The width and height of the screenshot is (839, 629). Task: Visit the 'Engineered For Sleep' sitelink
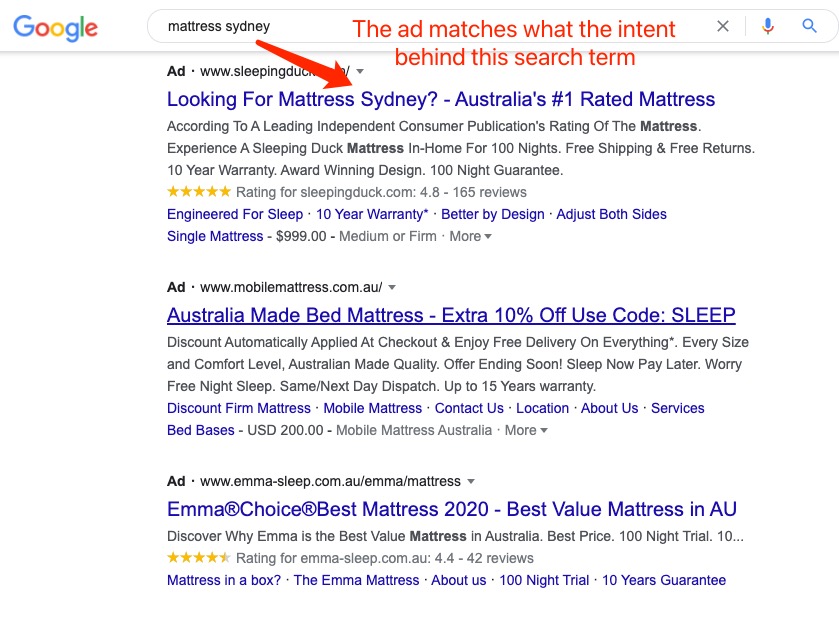pos(235,214)
